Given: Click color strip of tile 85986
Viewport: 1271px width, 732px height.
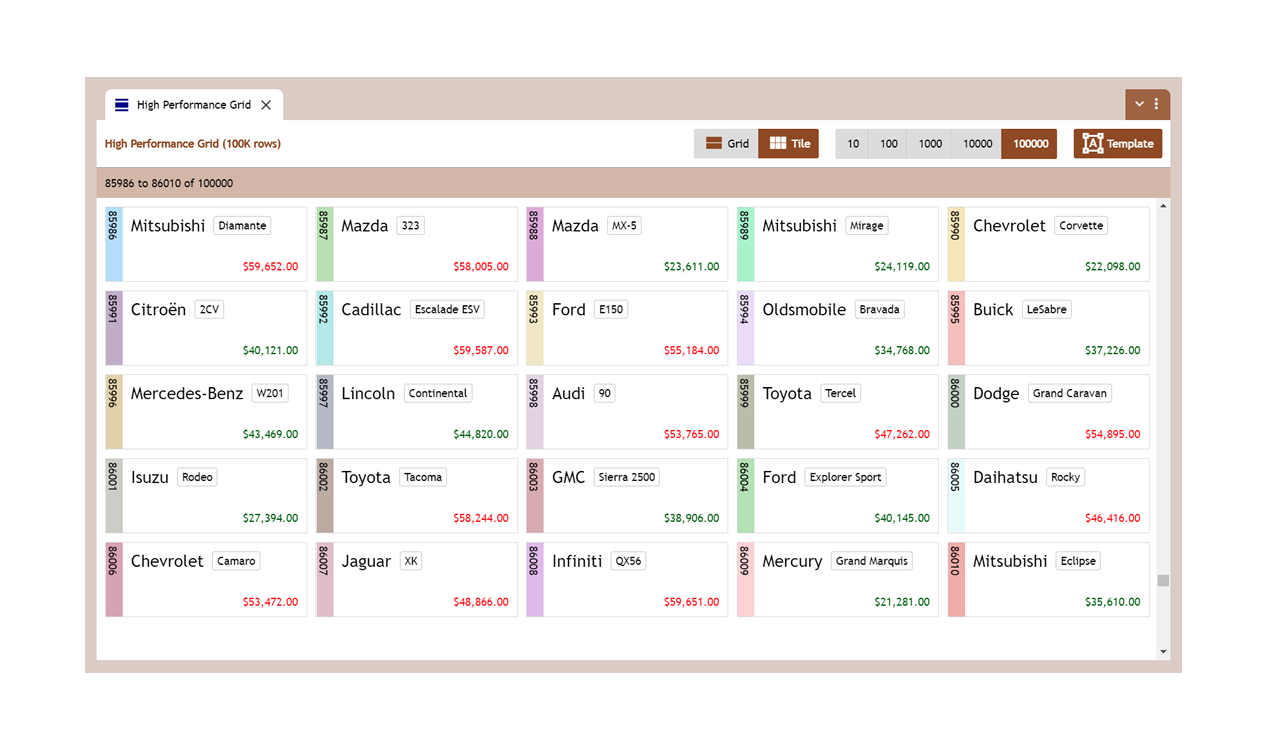Looking at the screenshot, I should [114, 244].
